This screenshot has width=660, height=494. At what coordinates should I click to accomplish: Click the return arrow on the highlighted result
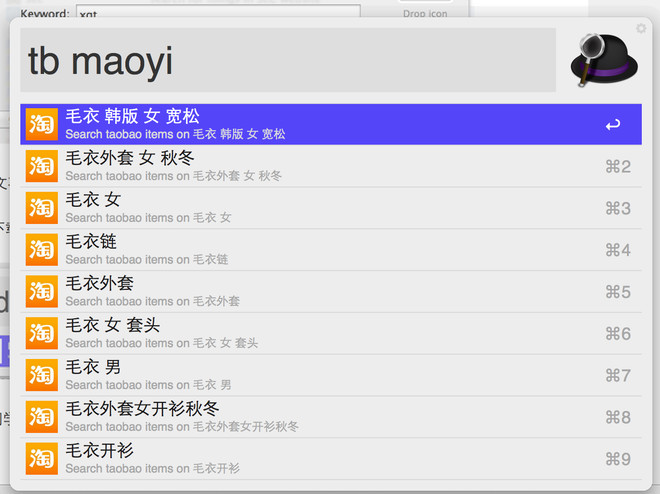(x=613, y=125)
